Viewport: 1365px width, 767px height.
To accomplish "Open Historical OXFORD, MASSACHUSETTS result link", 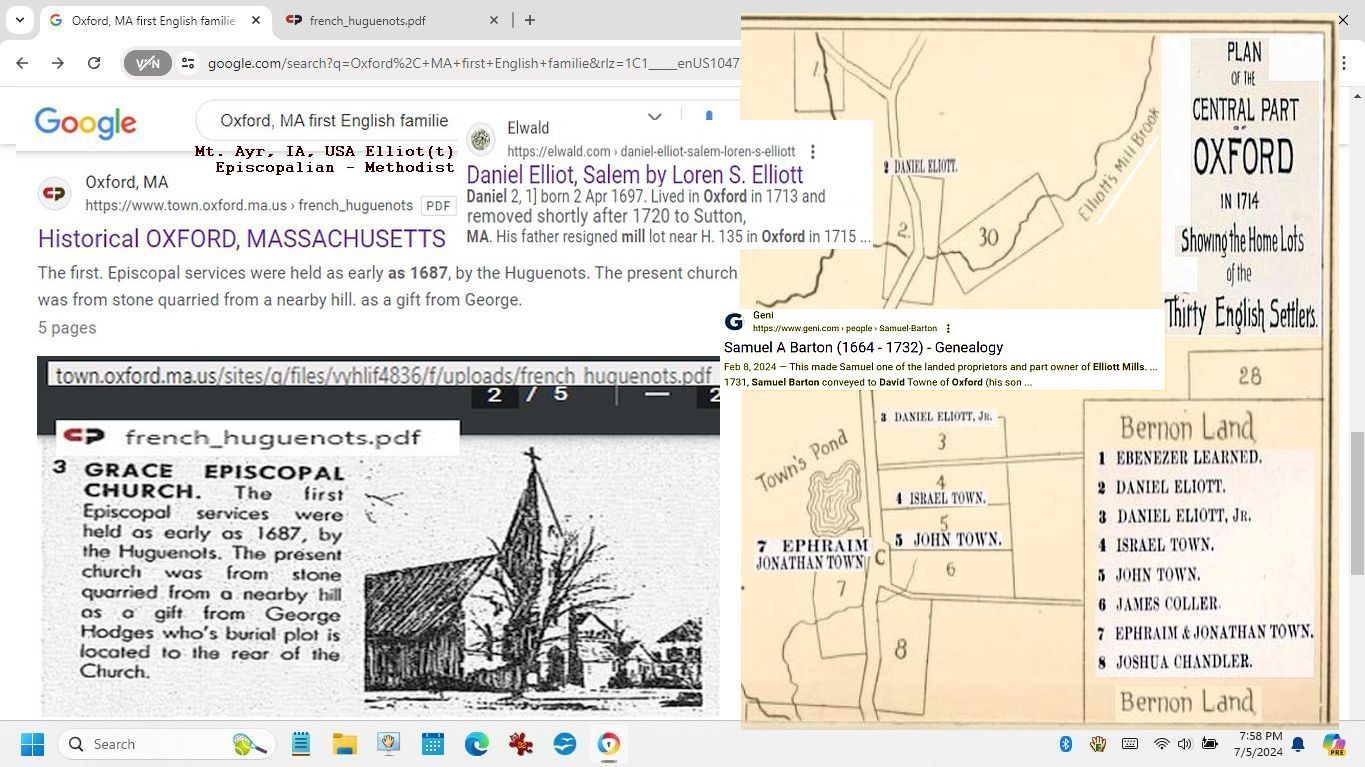I will (x=242, y=239).
